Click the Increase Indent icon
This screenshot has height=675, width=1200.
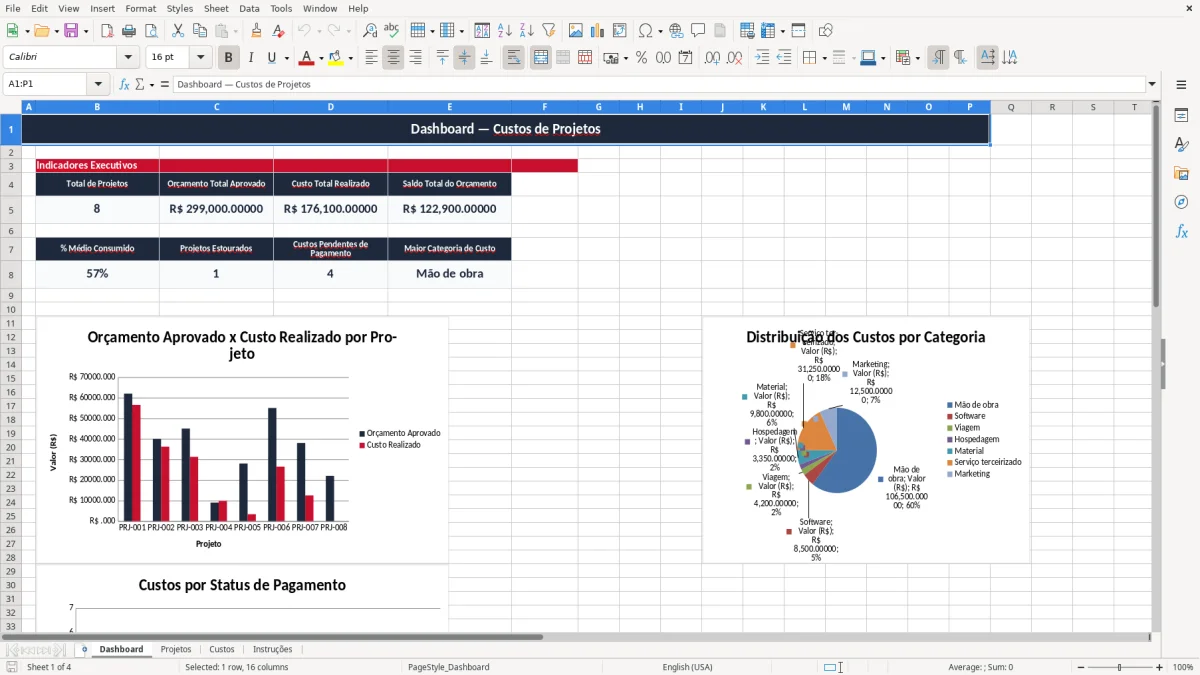click(x=762, y=58)
